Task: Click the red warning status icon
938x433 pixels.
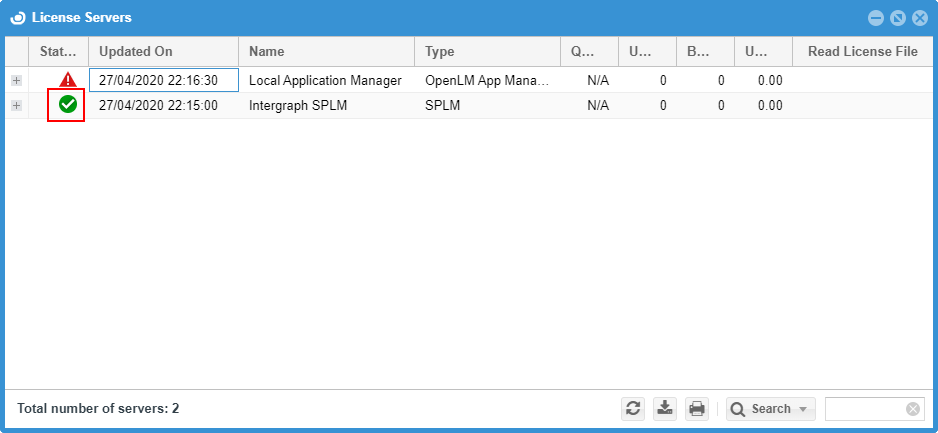Action: coord(67,80)
